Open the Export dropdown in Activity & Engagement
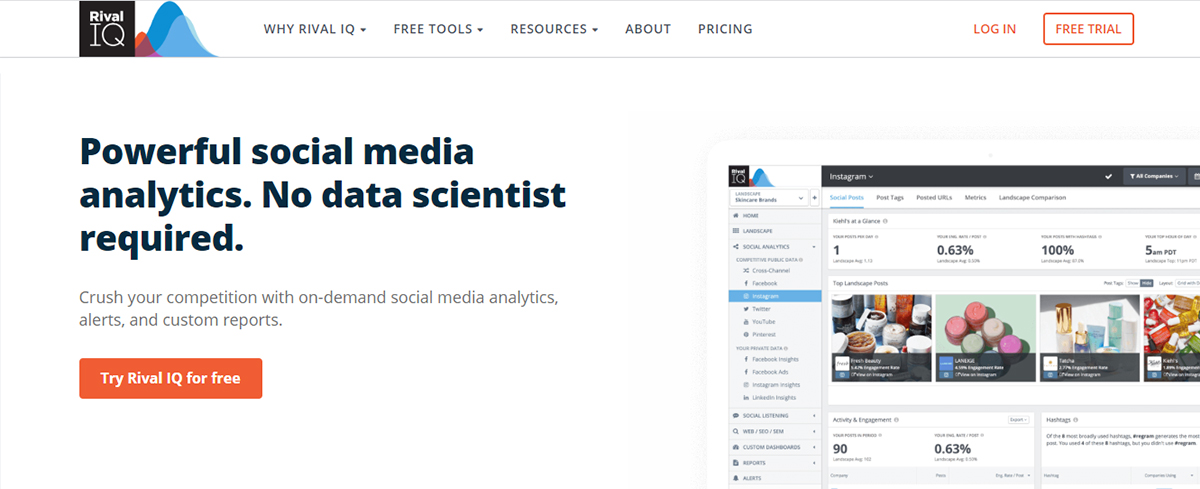This screenshot has width=1200, height=489. 1019,419
